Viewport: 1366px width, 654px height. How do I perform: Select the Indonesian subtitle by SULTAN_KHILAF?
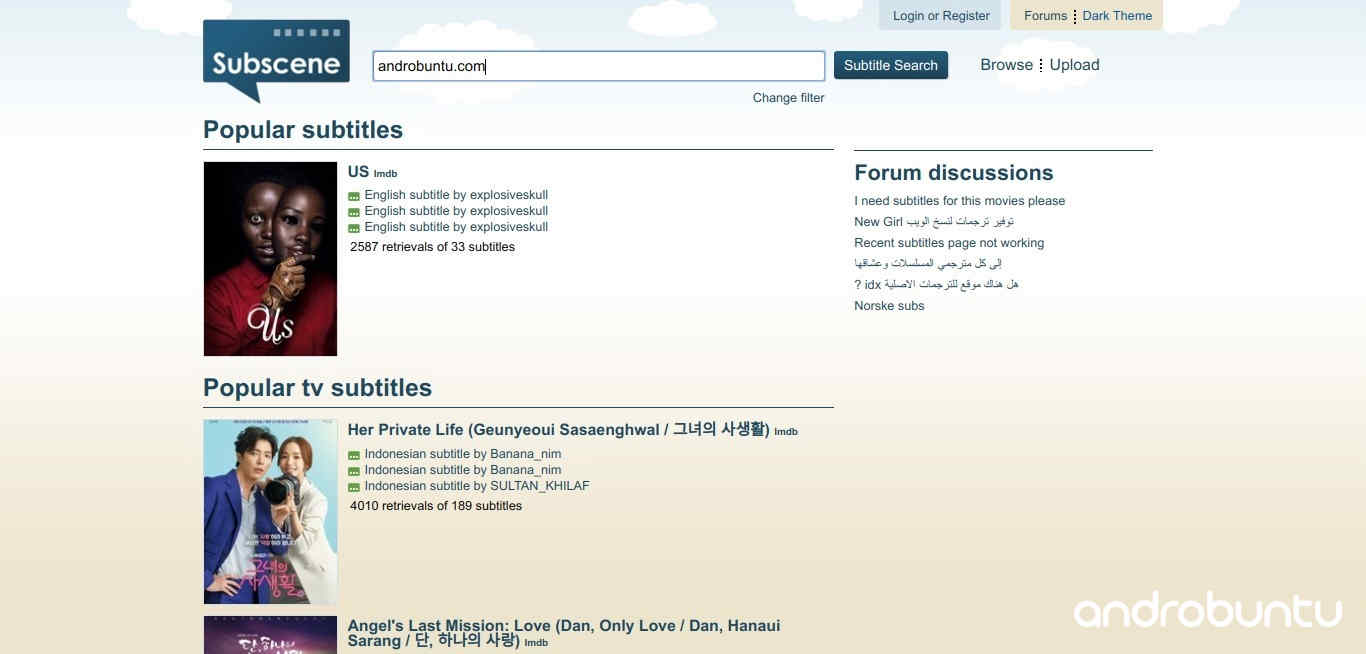(476, 486)
